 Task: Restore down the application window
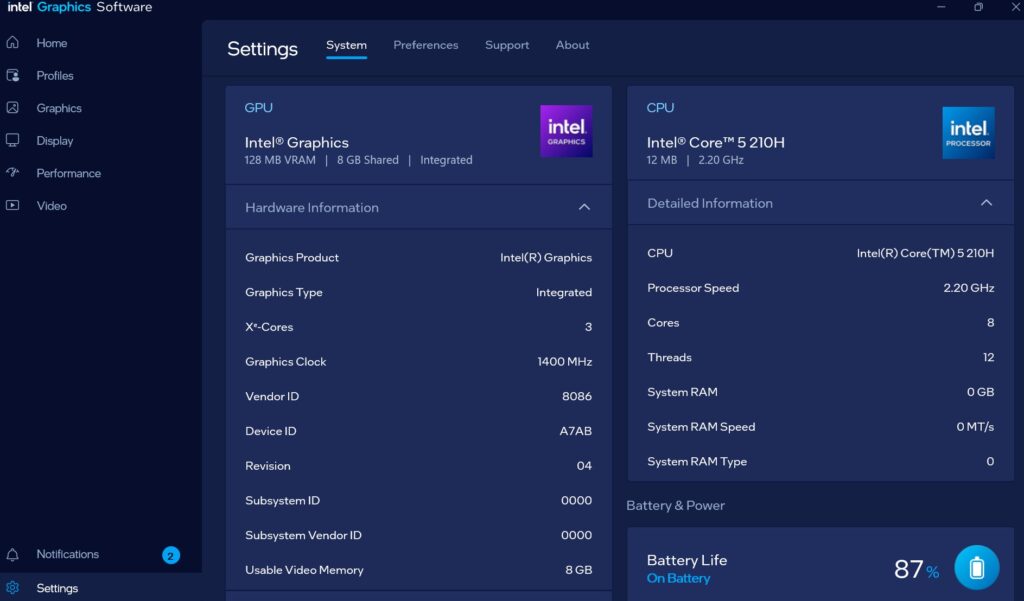(x=978, y=7)
